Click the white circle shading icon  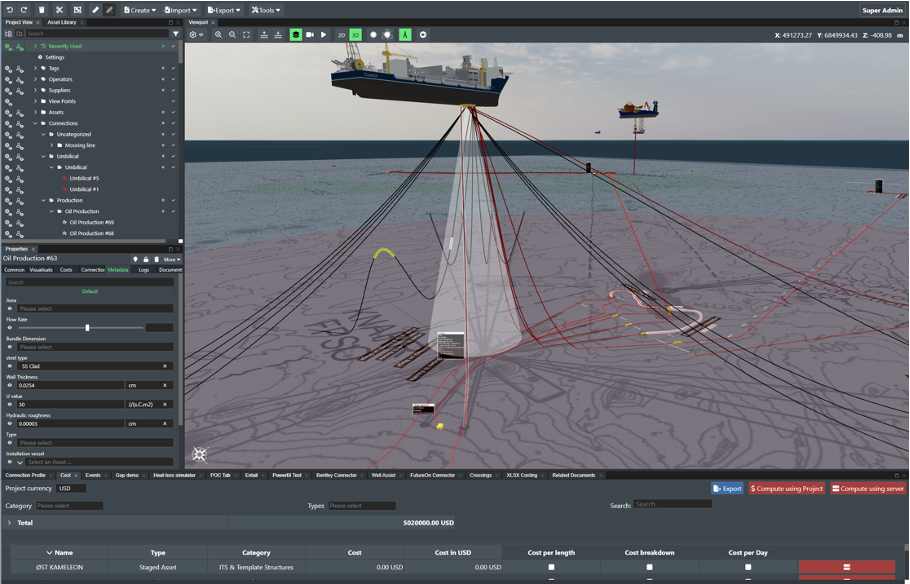point(373,35)
